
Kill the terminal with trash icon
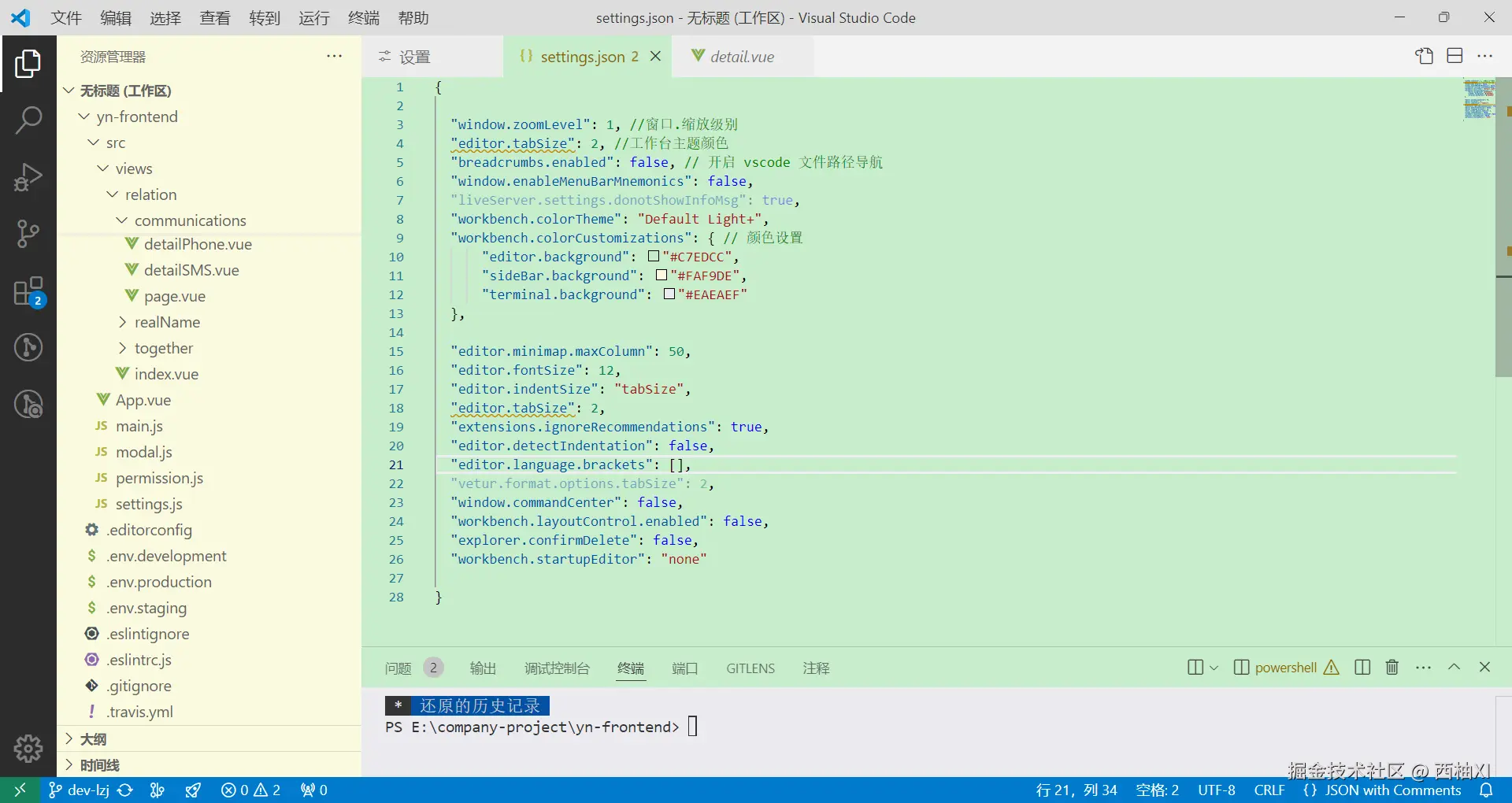tap(1392, 668)
